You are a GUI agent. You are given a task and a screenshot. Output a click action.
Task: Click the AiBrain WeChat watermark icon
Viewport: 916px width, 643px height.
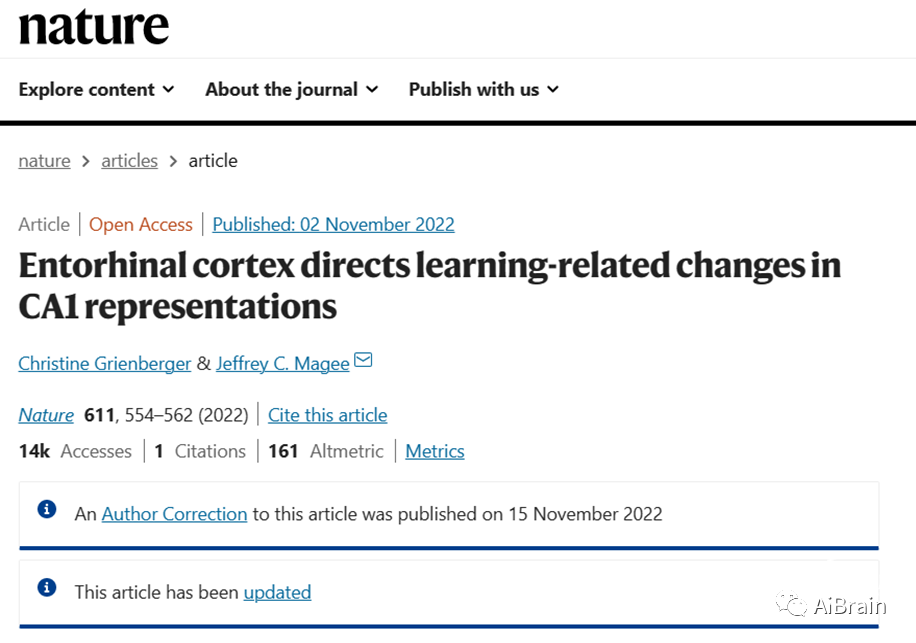click(x=791, y=605)
